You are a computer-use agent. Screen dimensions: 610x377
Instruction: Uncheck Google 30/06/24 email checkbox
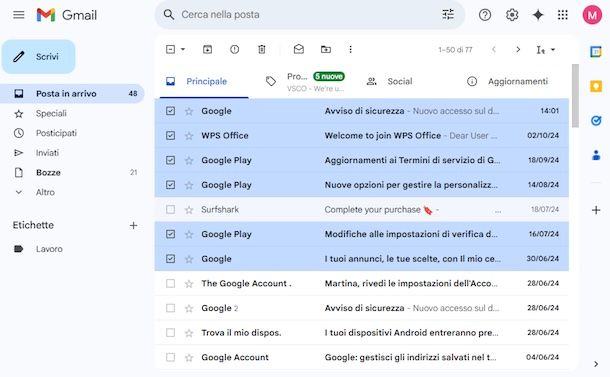point(170,259)
